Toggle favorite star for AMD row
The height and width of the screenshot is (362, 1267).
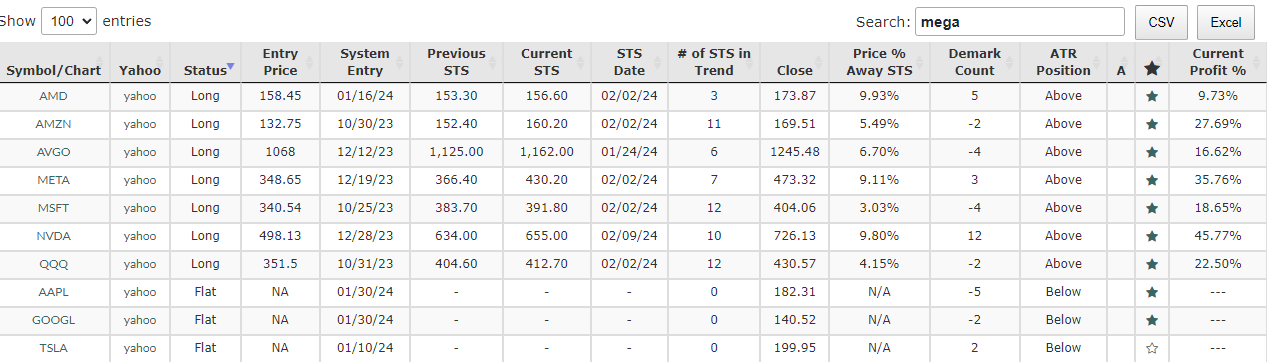pos(1152,96)
